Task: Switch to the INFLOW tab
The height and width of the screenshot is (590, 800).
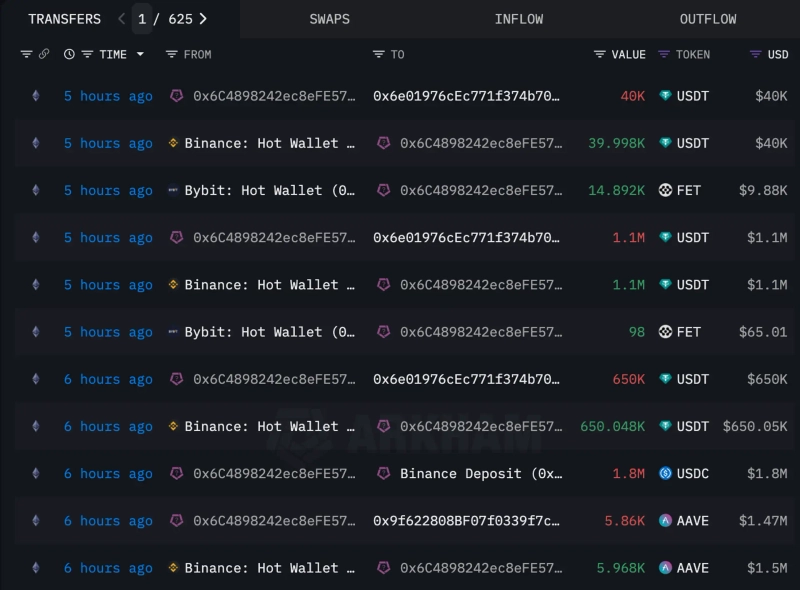Action: 519,19
